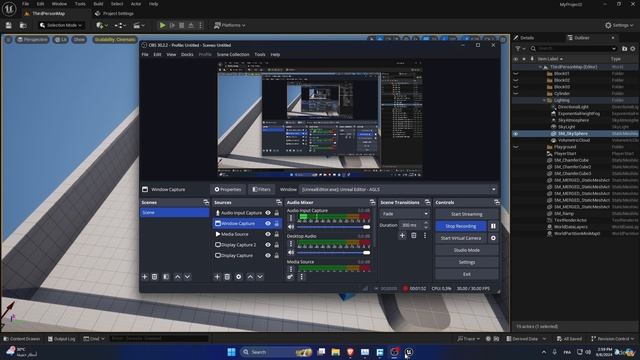Move scene up with Scenes arrow
The width and height of the screenshot is (640, 360).
[x=178, y=277]
